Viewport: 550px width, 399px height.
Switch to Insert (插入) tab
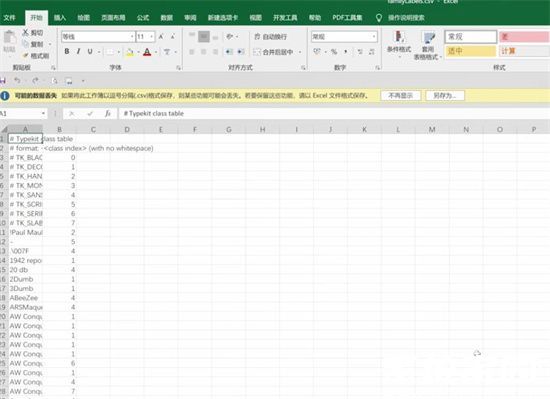tap(60, 18)
